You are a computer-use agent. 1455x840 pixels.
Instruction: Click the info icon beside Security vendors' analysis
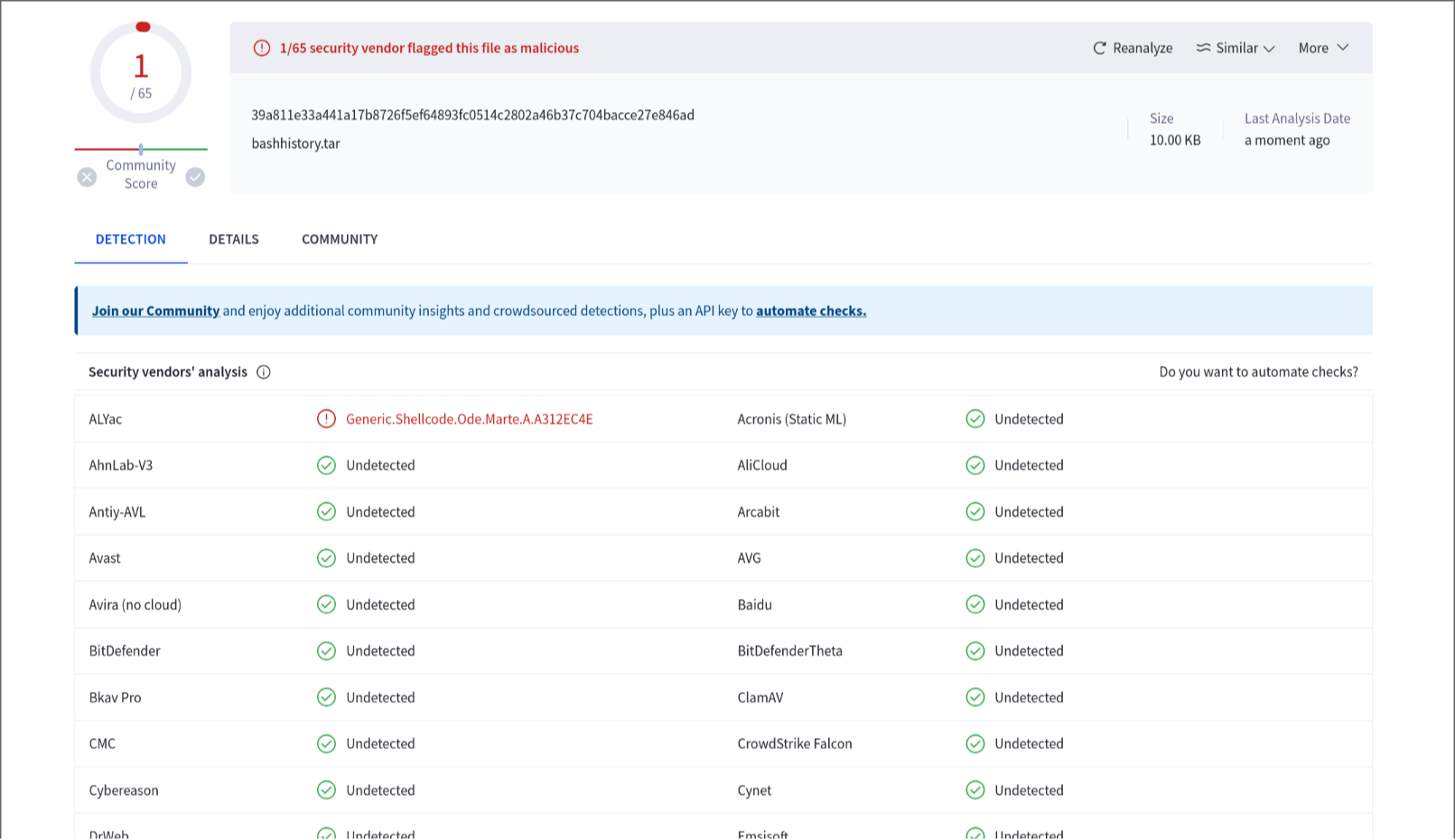click(x=264, y=372)
